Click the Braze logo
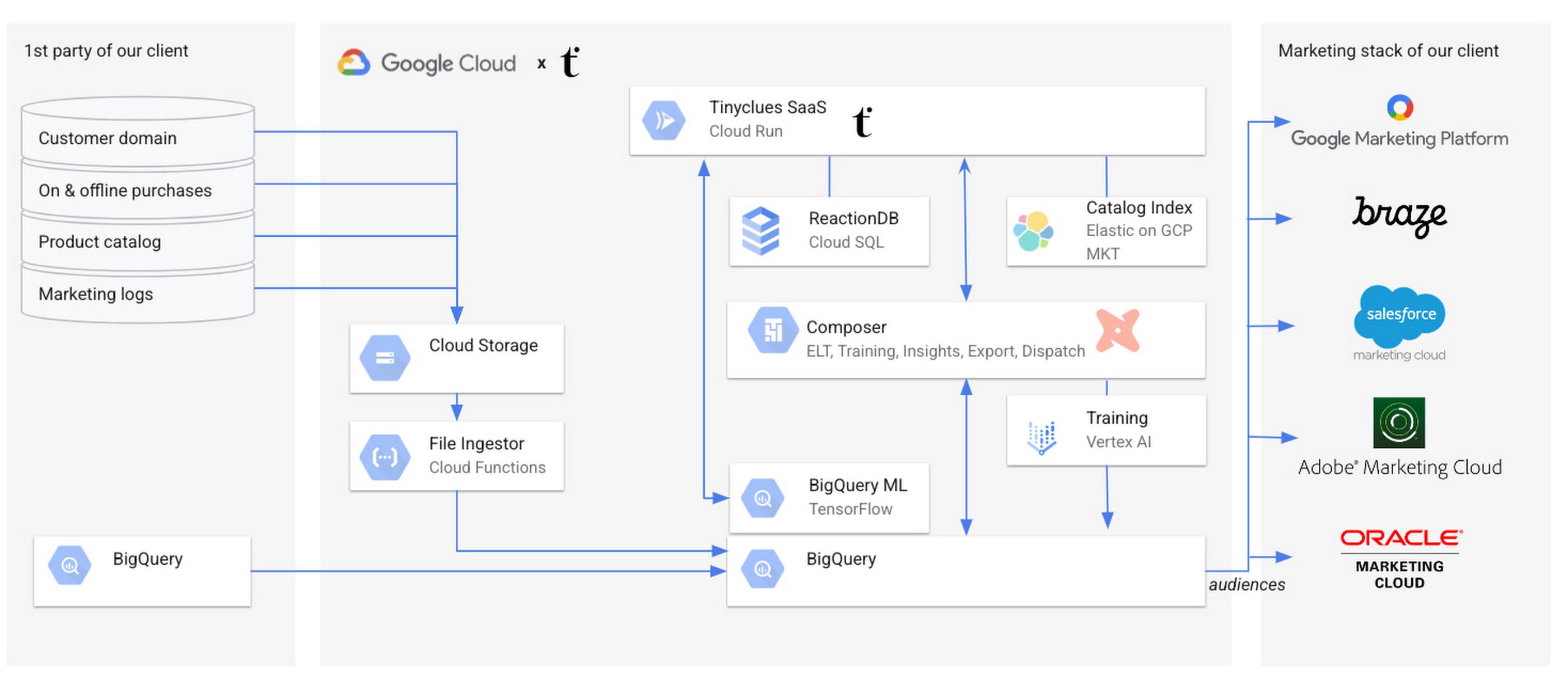Viewport: 1568px width, 679px height. pos(1399,216)
